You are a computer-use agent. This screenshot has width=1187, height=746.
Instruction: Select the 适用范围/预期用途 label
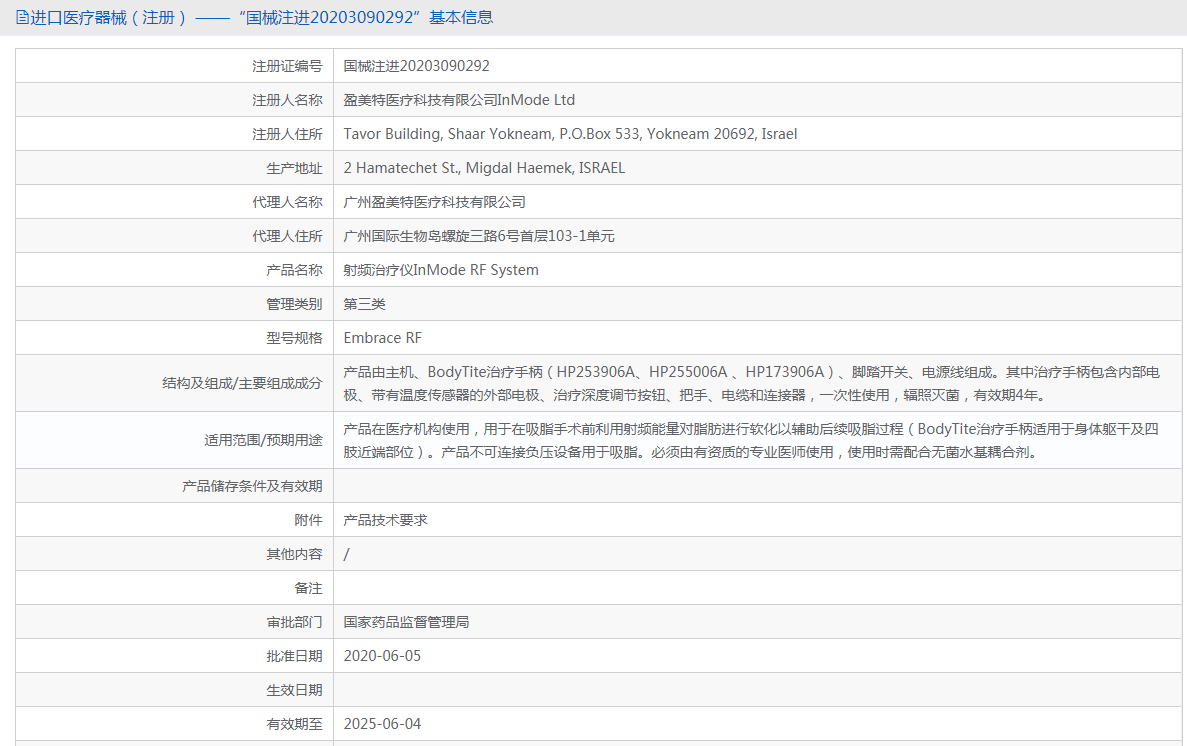tap(263, 440)
